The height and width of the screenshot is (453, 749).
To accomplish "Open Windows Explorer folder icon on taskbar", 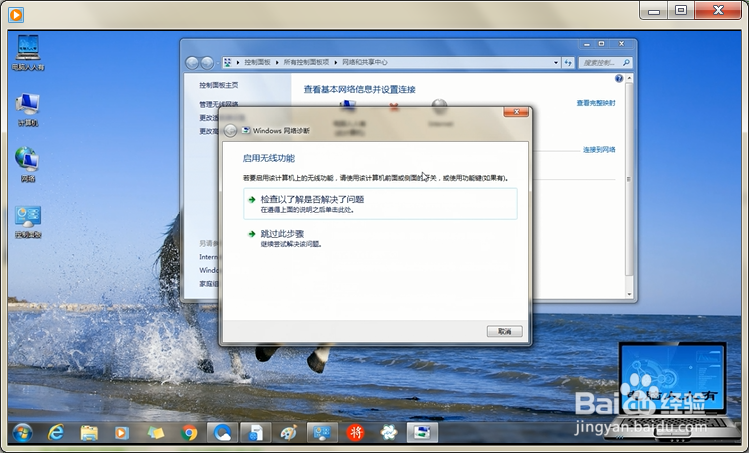I will click(89, 433).
